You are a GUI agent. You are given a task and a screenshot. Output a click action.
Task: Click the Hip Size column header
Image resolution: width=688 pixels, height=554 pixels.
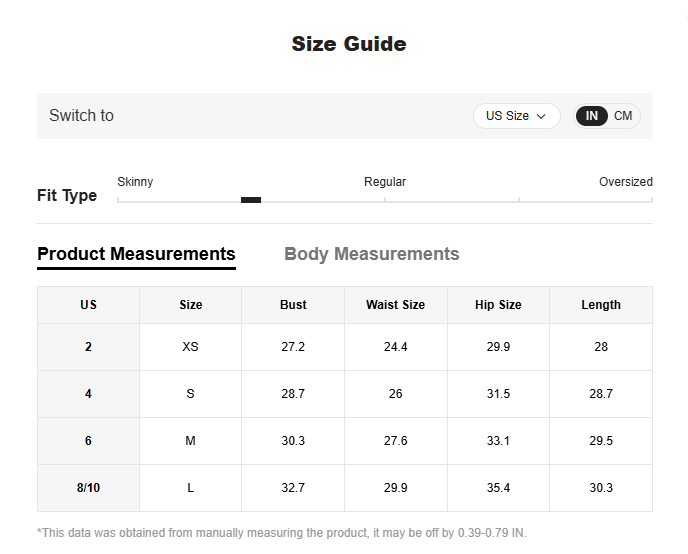pos(498,305)
